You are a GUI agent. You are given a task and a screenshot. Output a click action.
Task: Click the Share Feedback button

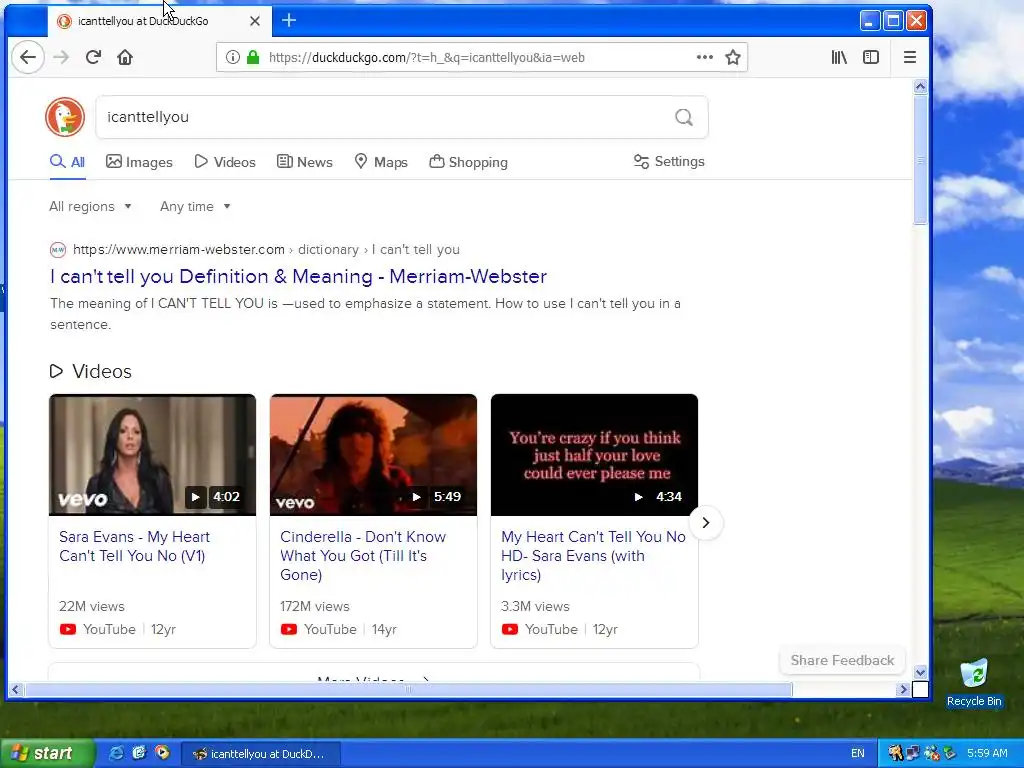[x=842, y=660]
